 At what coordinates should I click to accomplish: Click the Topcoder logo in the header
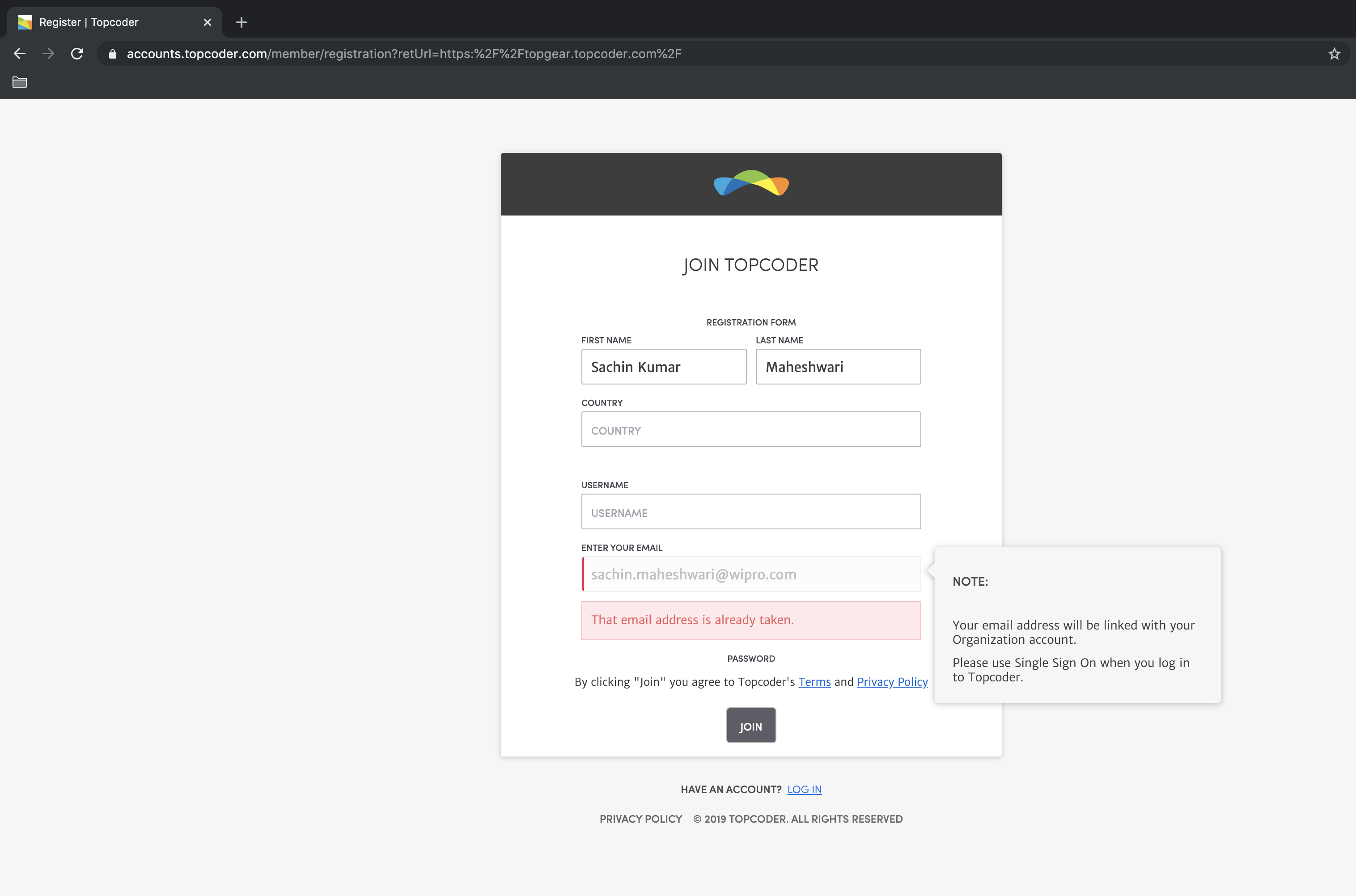tap(751, 183)
